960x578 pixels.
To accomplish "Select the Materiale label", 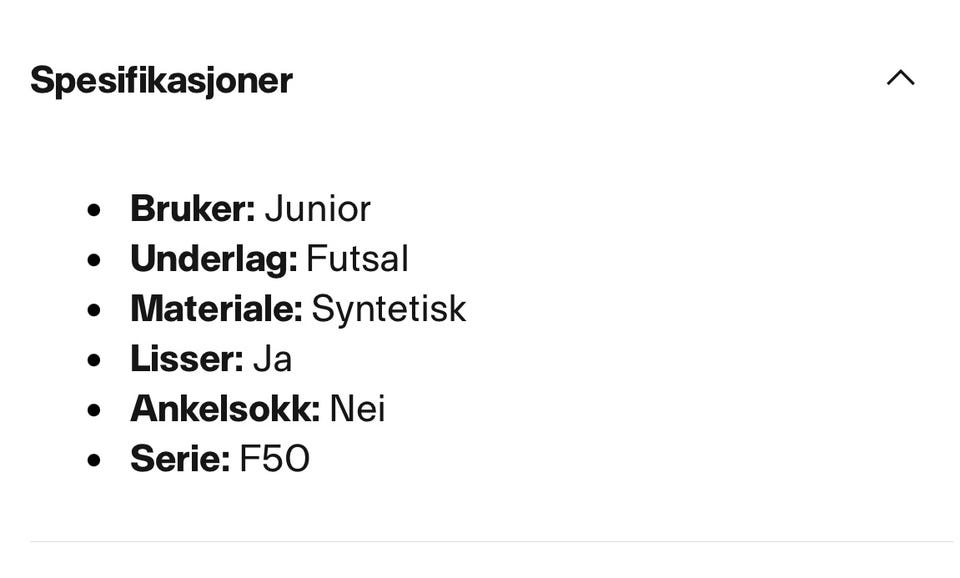I will pos(217,309).
